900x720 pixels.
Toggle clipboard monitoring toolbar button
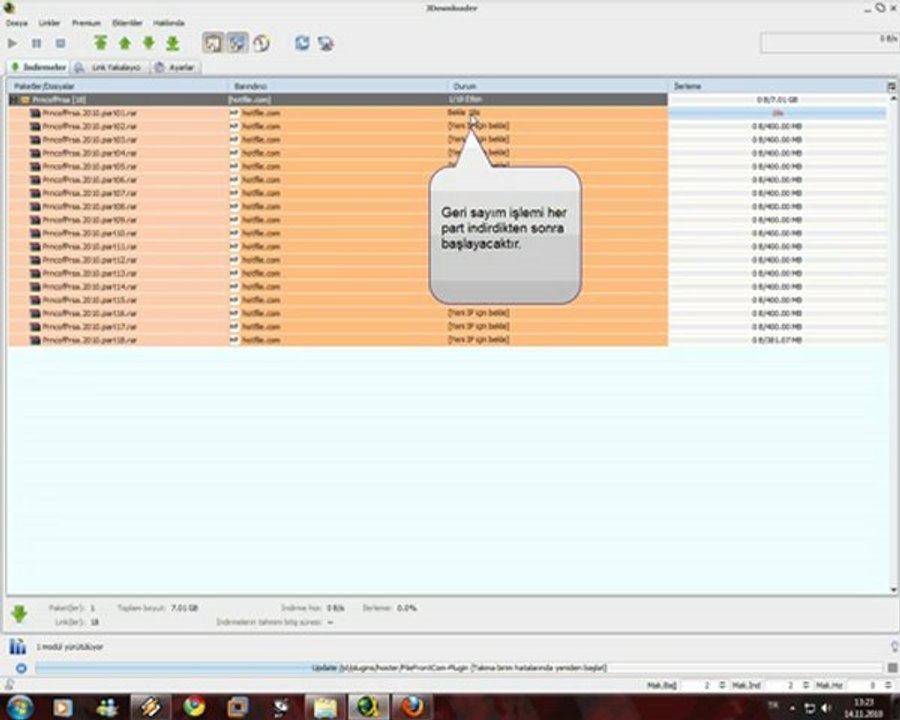click(213, 43)
